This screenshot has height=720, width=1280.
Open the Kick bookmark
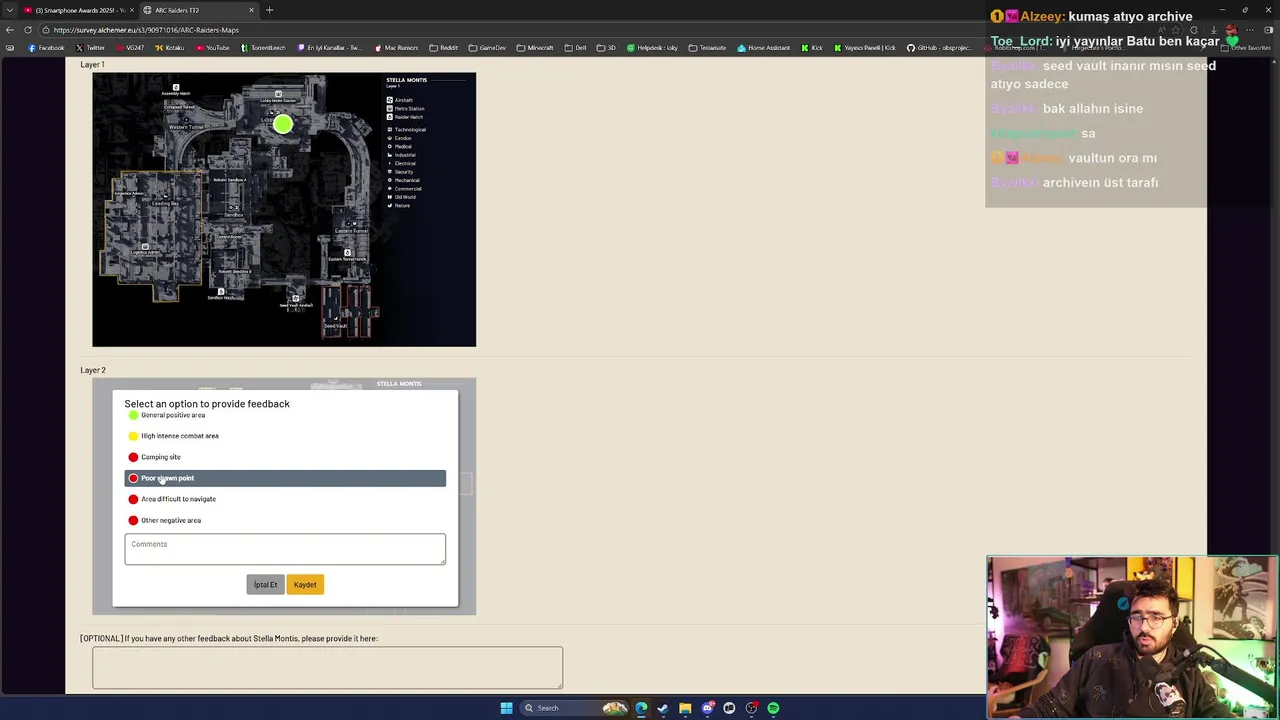pos(812,48)
